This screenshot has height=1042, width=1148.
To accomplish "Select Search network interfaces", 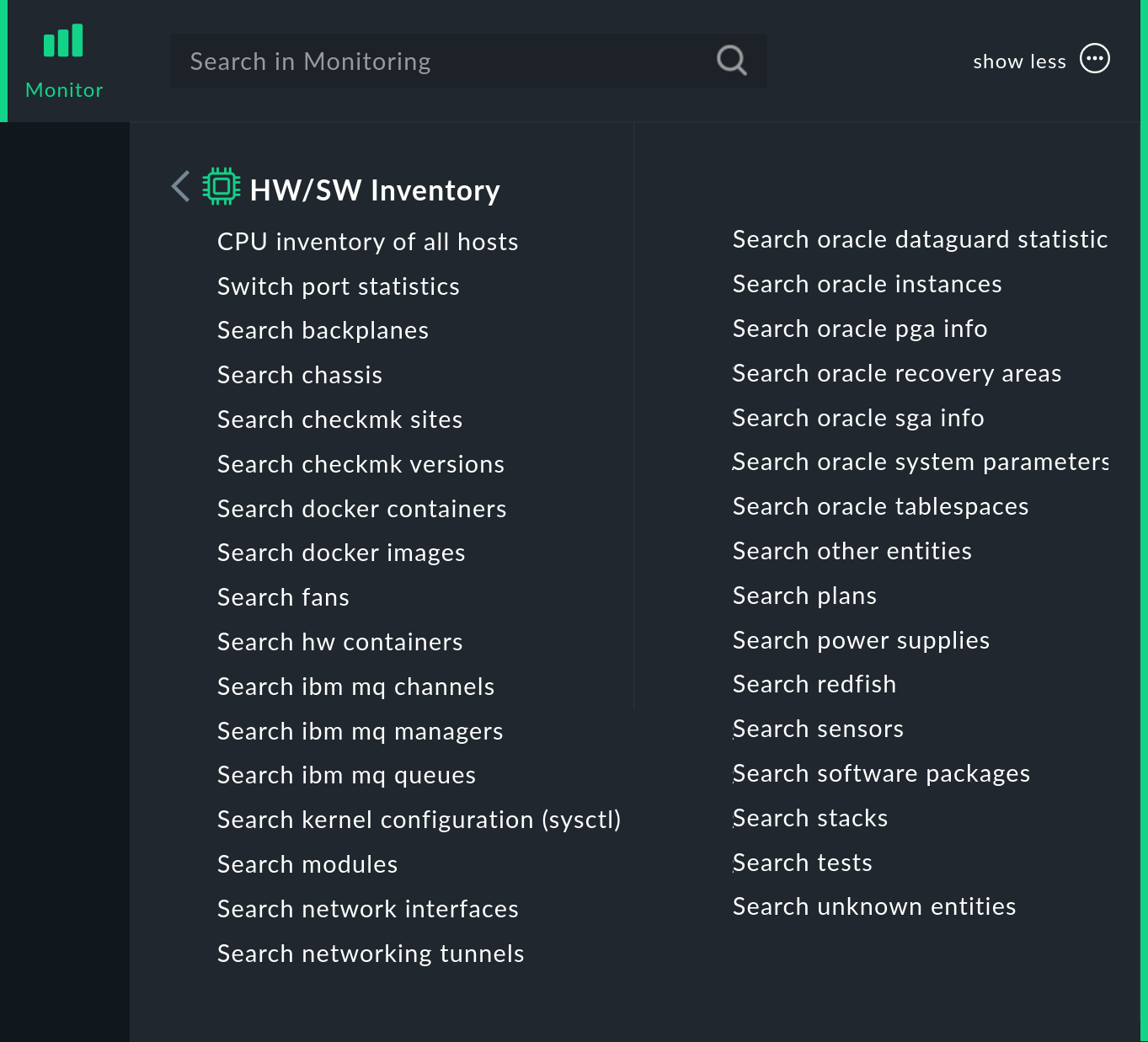I will (367, 909).
